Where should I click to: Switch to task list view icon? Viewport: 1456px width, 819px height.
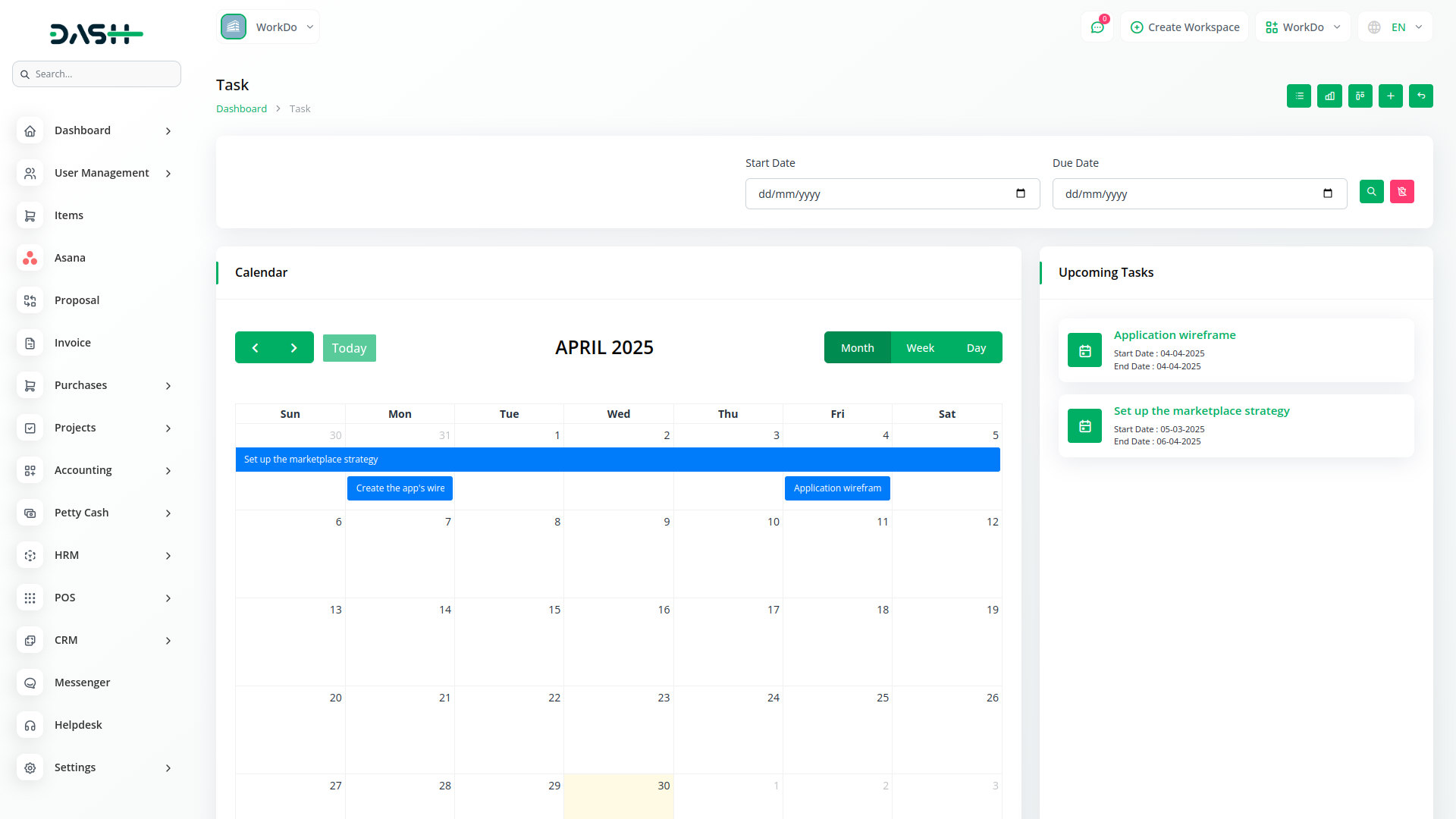(1299, 96)
